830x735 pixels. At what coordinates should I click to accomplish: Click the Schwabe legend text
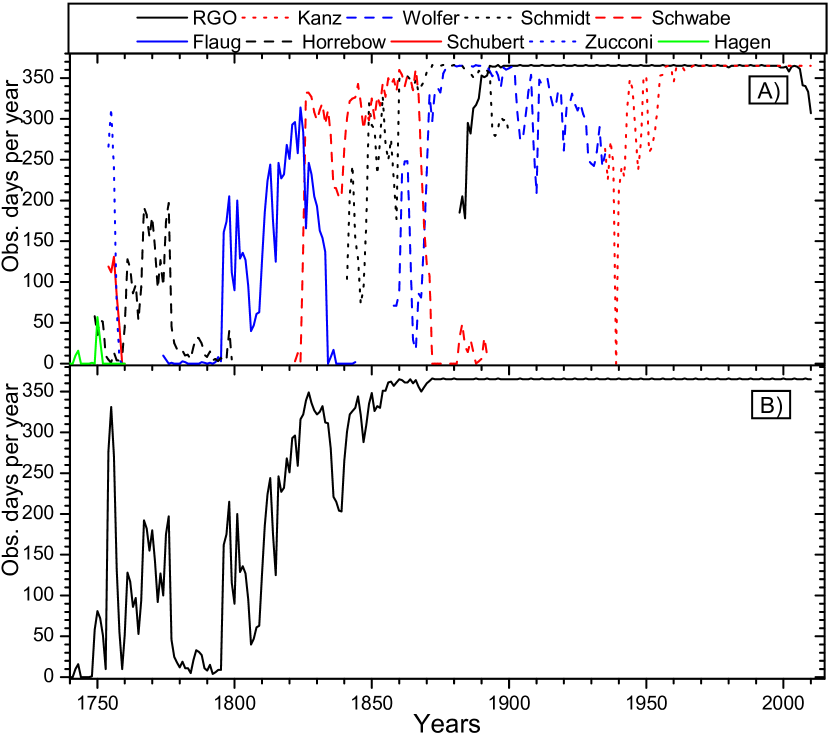coord(690,18)
